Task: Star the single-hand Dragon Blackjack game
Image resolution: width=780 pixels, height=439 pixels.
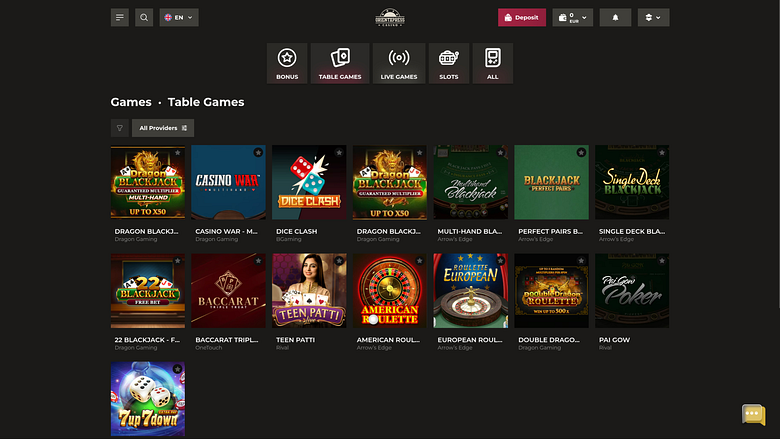Action: [x=420, y=153]
